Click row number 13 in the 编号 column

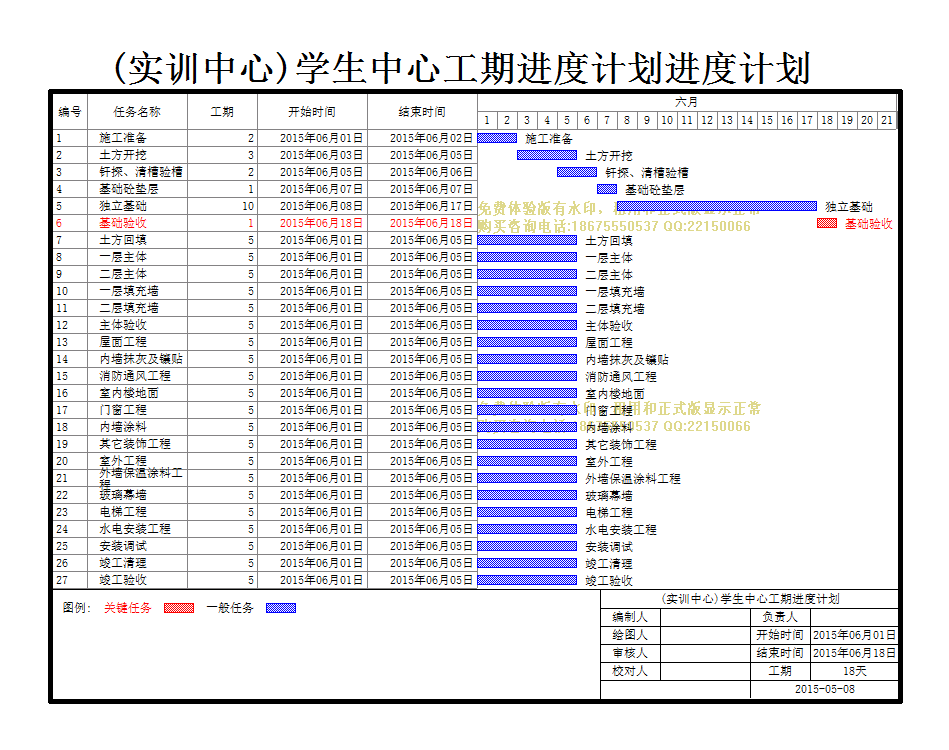(62, 342)
